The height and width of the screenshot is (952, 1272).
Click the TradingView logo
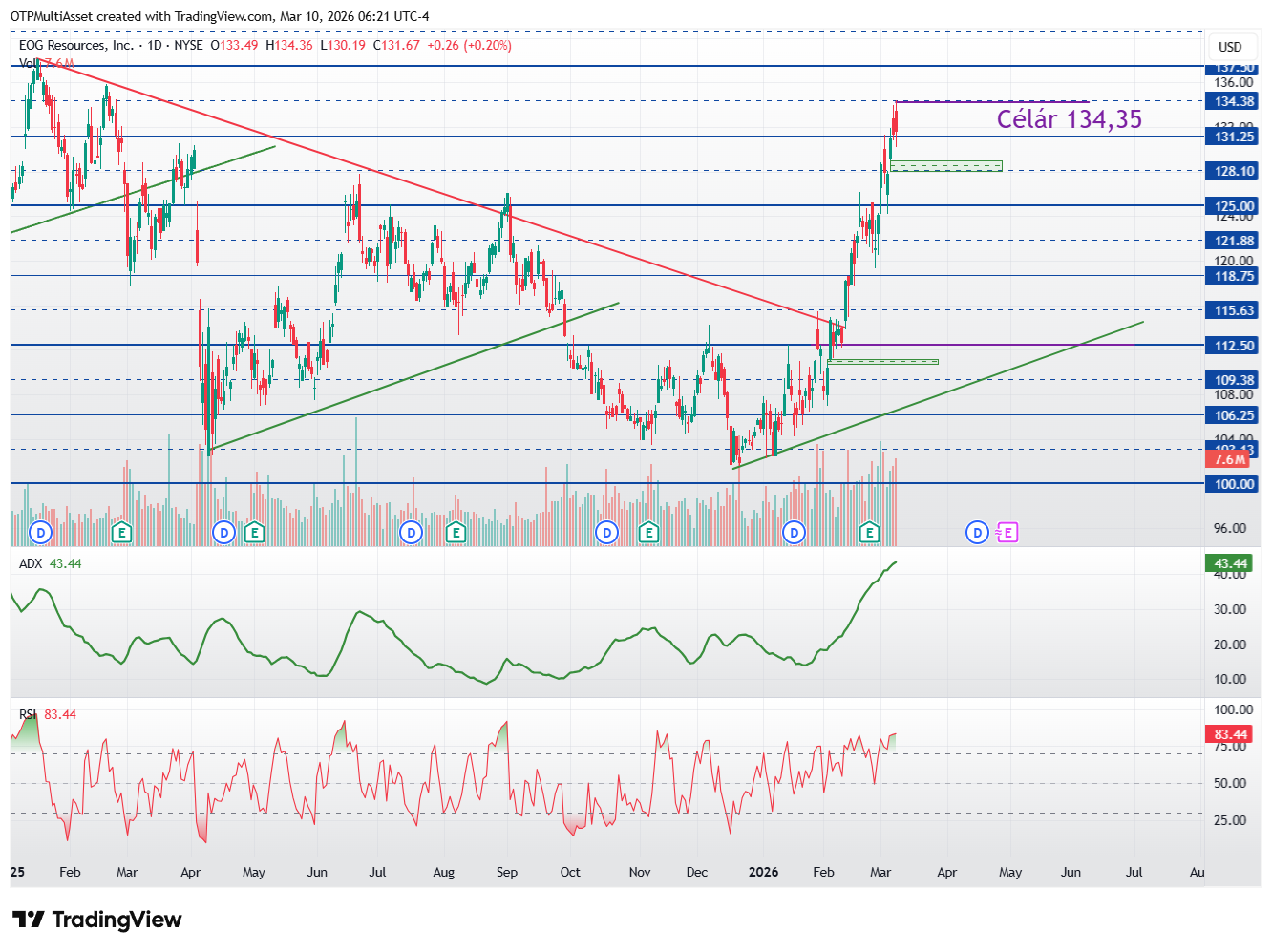coord(97,920)
